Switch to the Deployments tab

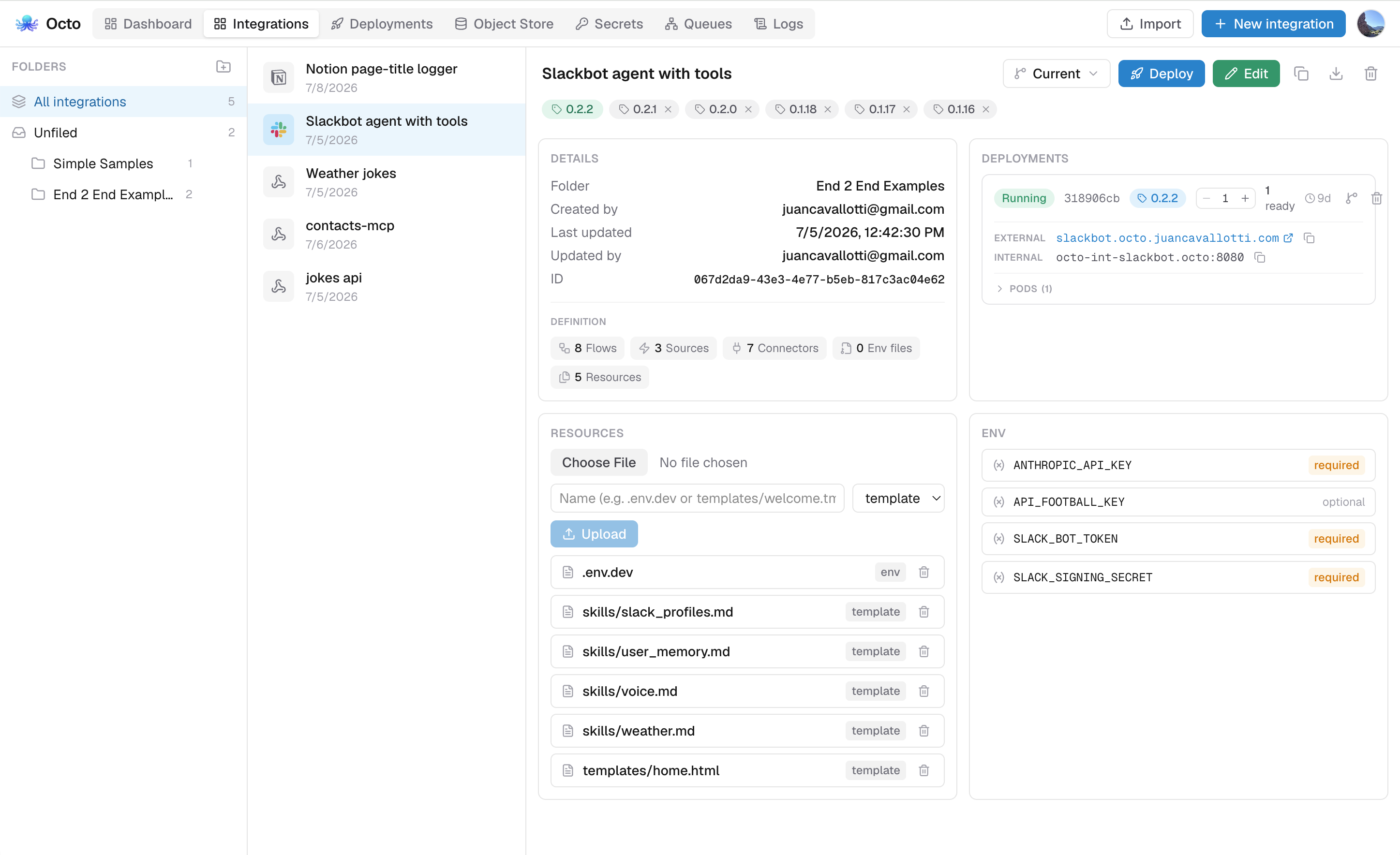point(382,24)
